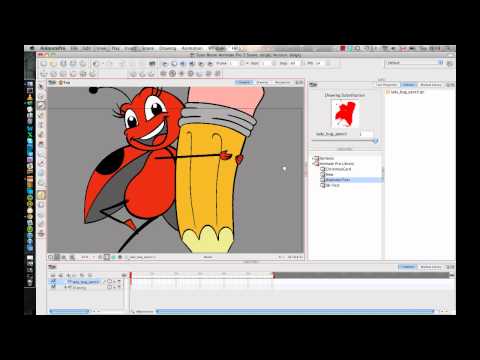Click the view menu icon left of Tool Properties
This screenshot has height=360, width=480.
(313, 85)
